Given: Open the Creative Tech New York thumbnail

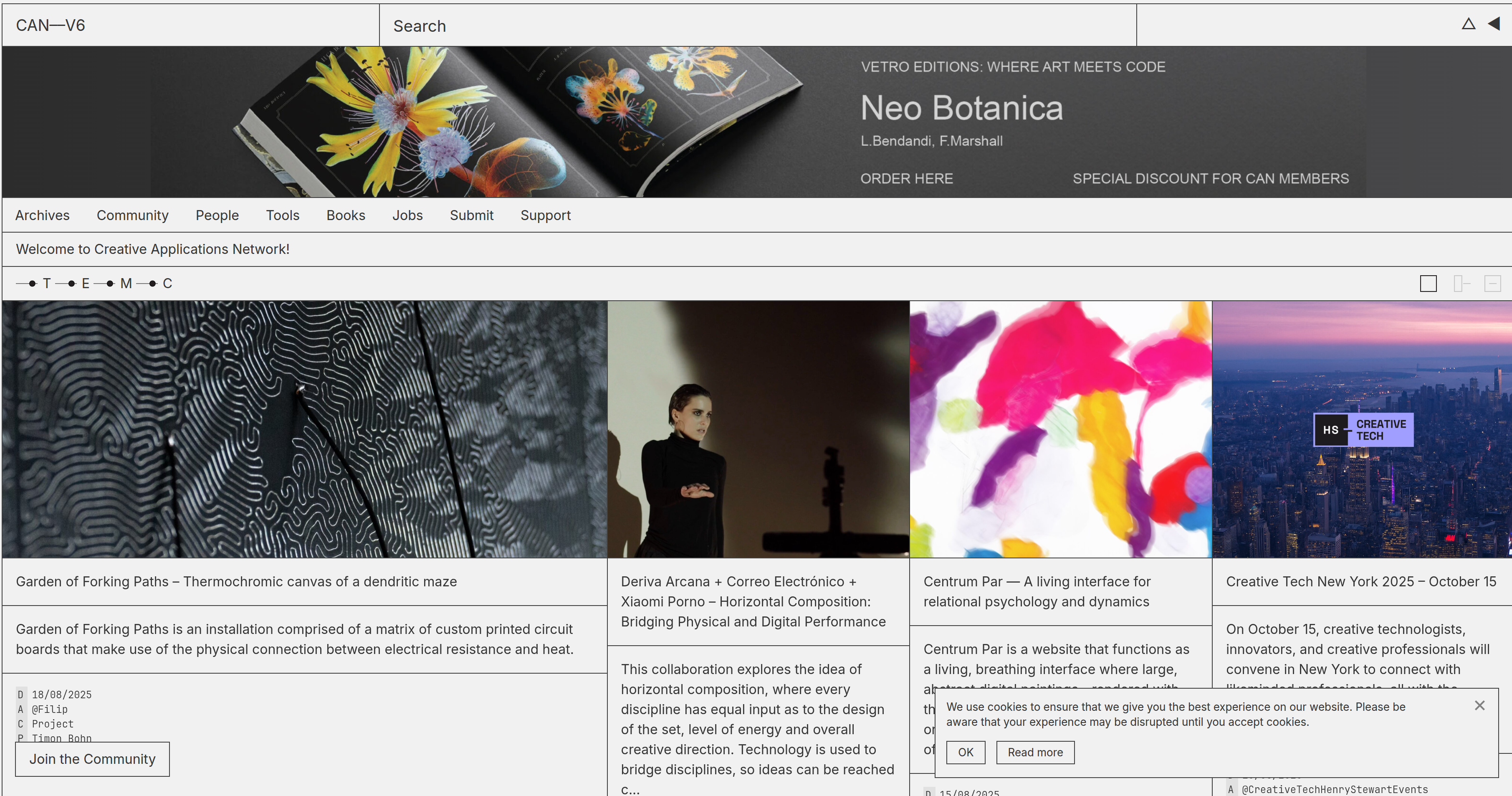Looking at the screenshot, I should 1362,429.
